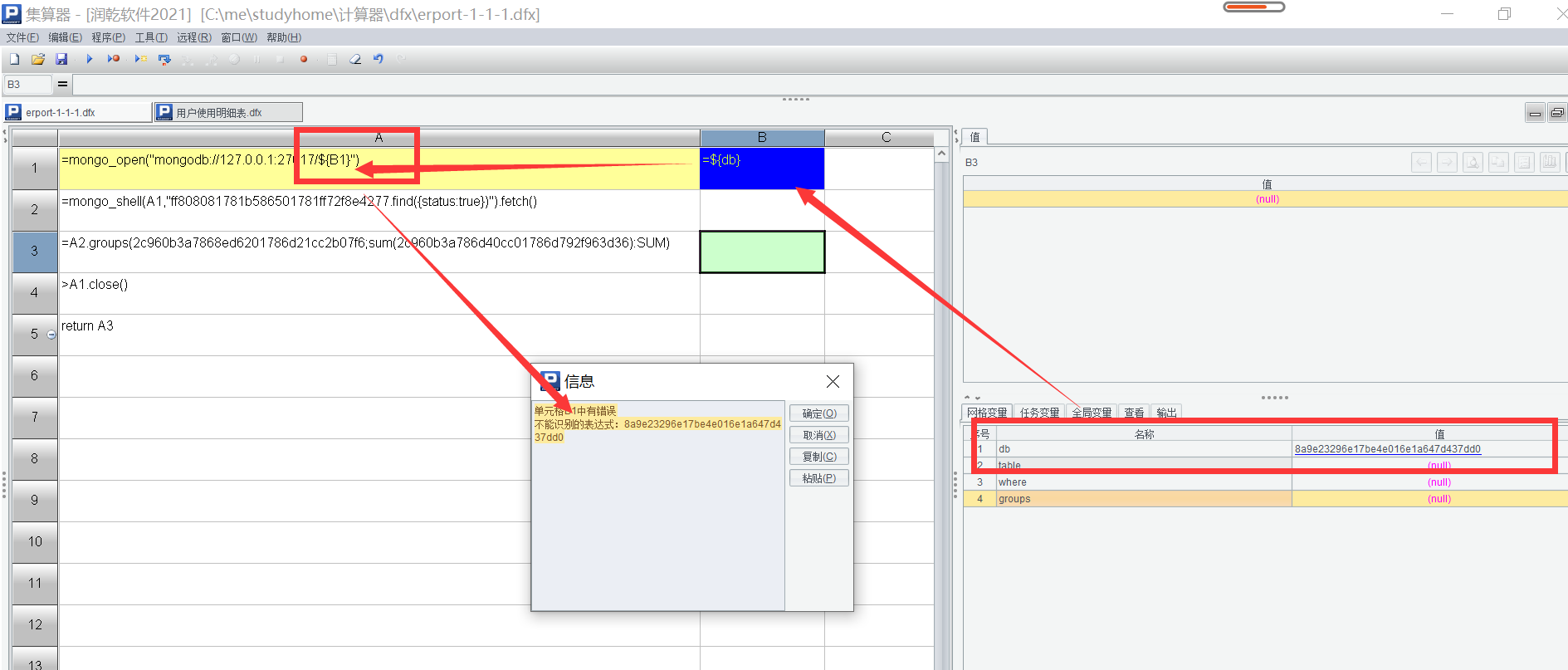
Task: Click the back arrow in the value panel
Action: (1421, 162)
